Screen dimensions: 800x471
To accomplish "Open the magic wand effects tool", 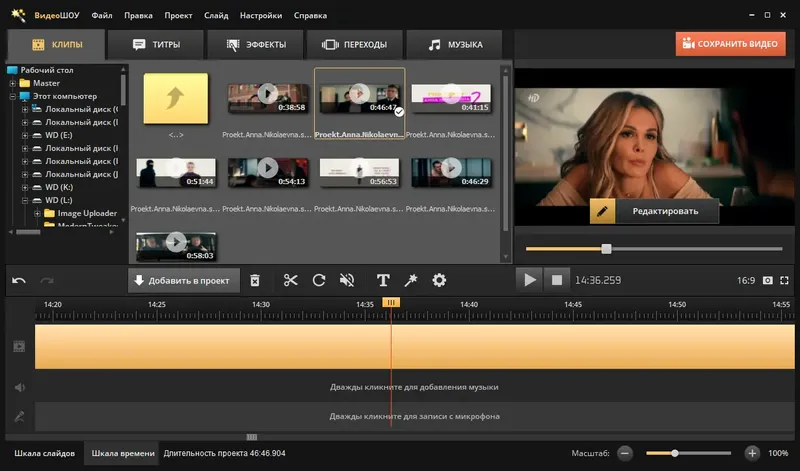I will click(x=411, y=280).
